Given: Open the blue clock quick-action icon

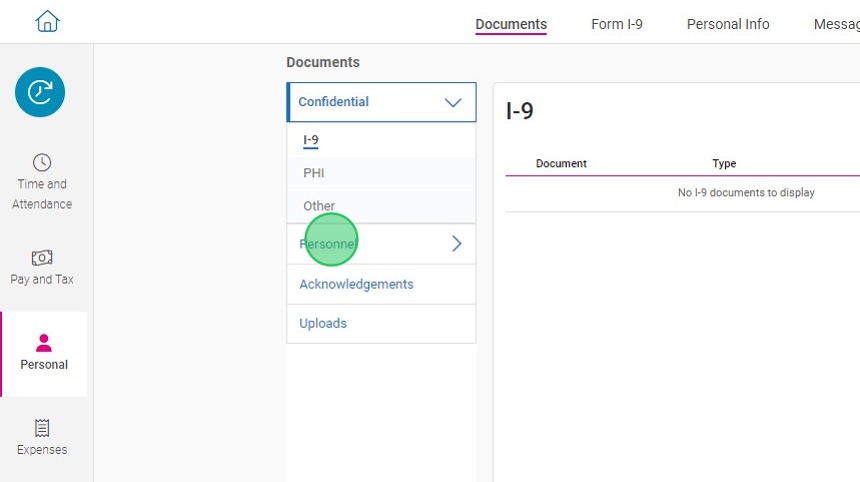Looking at the screenshot, I should coord(40,93).
